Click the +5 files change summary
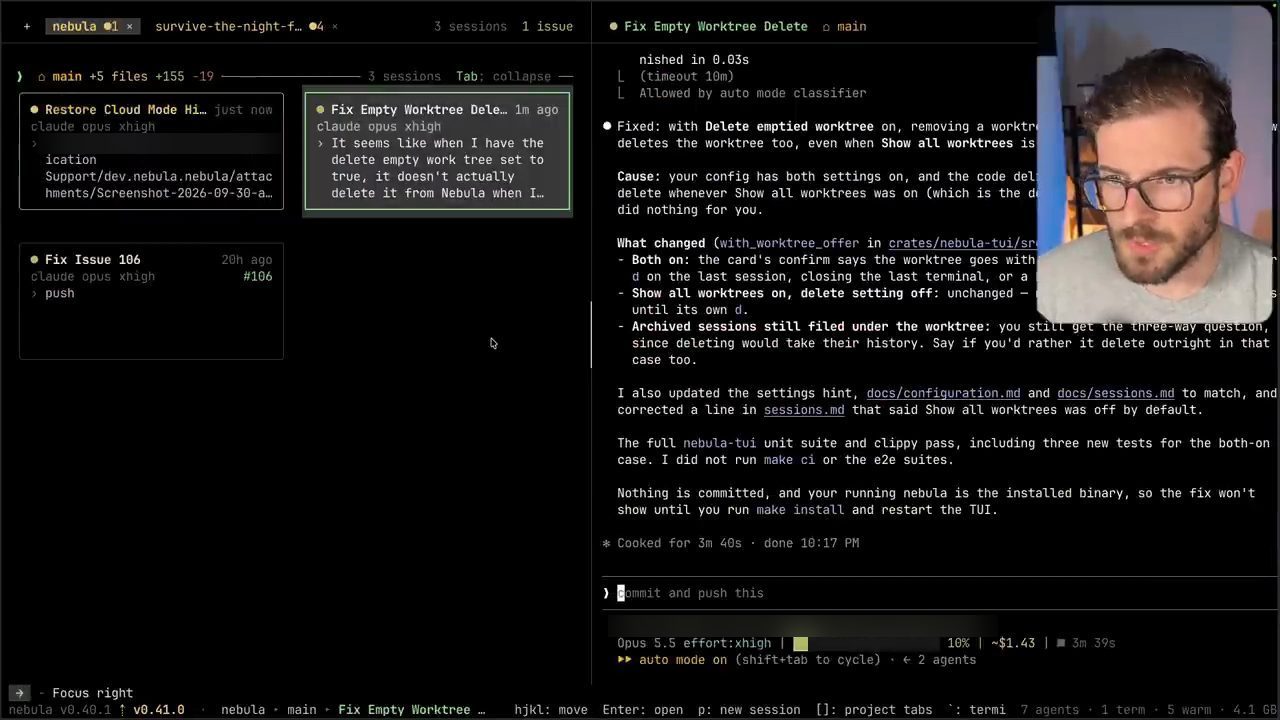1280x720 pixels. tap(118, 77)
